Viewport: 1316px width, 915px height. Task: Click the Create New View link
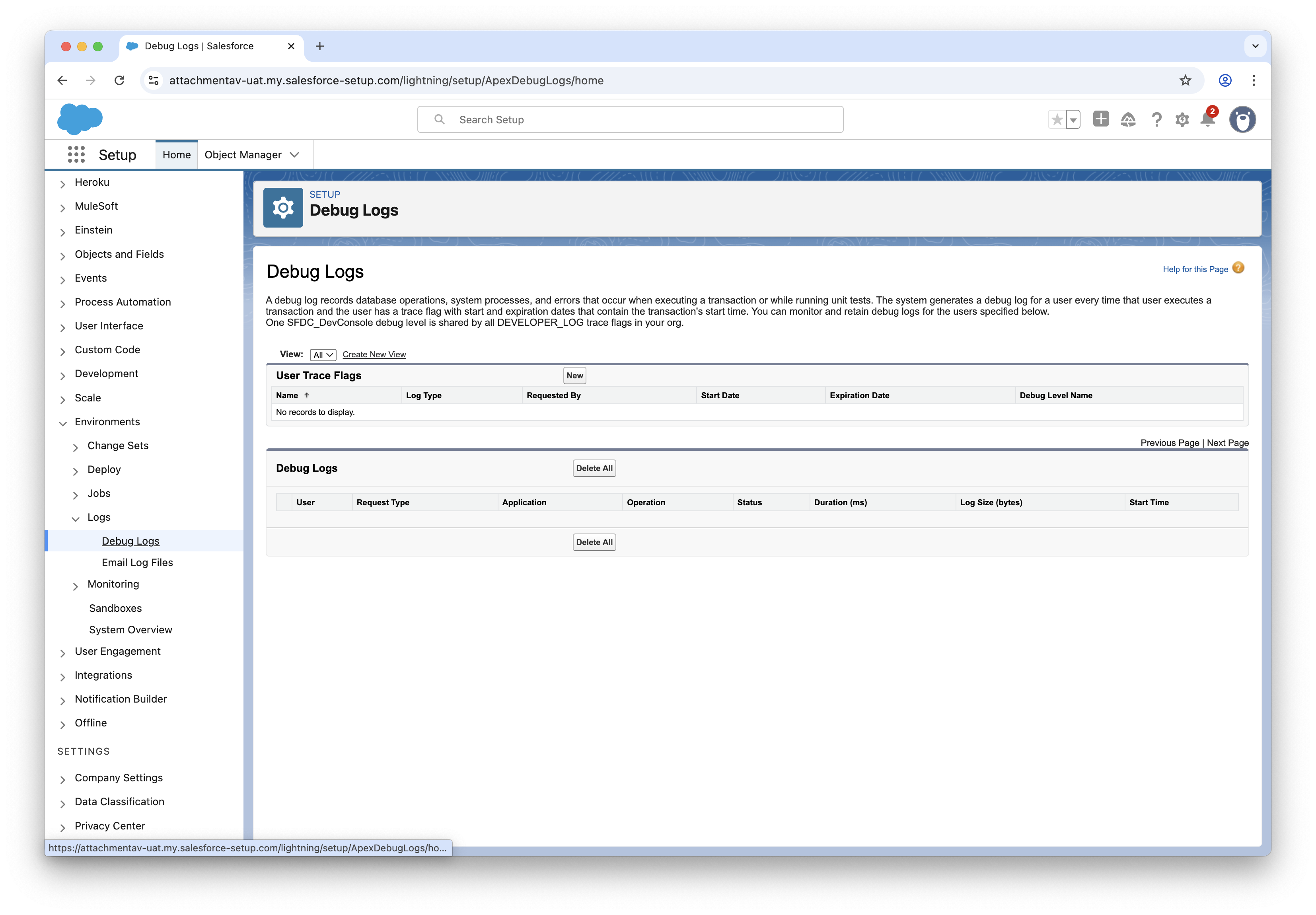point(374,355)
